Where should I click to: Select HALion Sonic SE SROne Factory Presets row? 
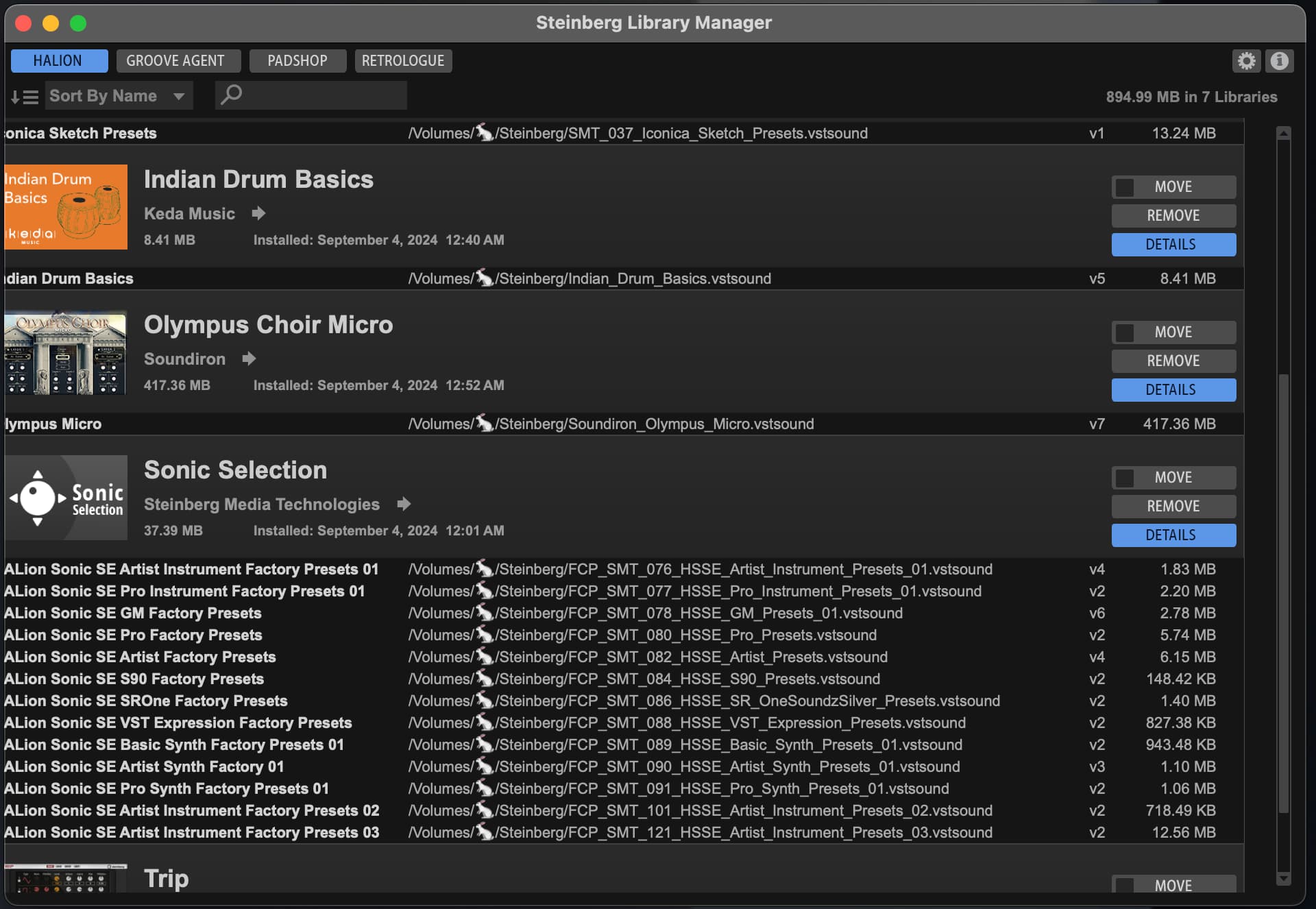(624, 701)
